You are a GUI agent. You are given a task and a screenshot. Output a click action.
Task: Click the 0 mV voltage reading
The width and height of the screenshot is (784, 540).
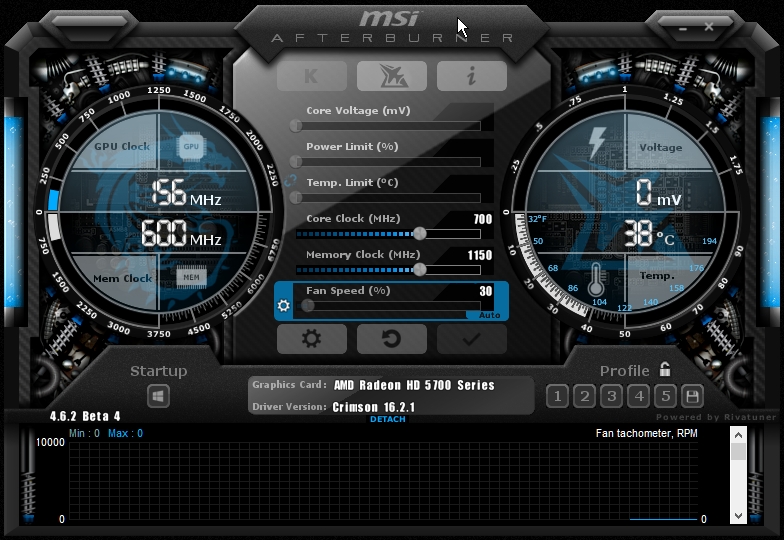[658, 194]
